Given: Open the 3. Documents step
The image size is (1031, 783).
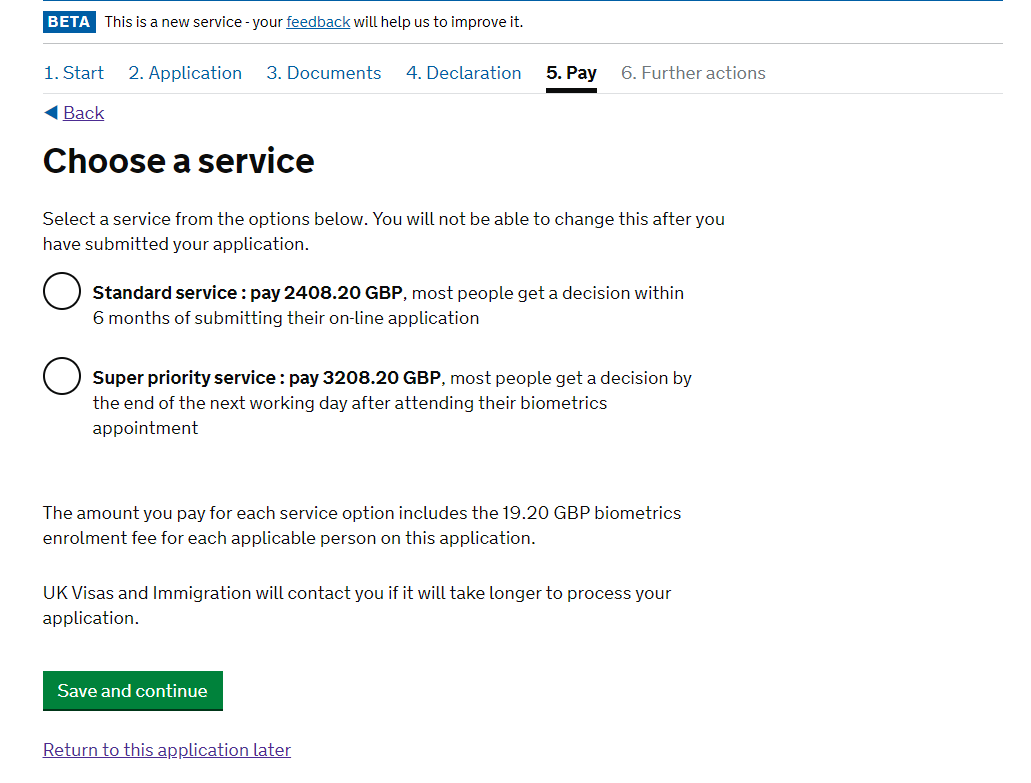Looking at the screenshot, I should [x=324, y=73].
